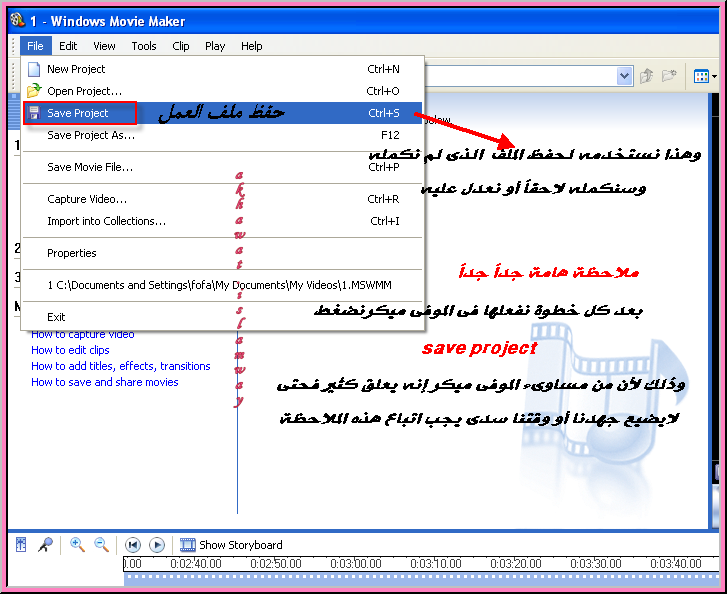Choose Import into Collections... entry
This screenshot has height=594, width=727.
point(223,221)
